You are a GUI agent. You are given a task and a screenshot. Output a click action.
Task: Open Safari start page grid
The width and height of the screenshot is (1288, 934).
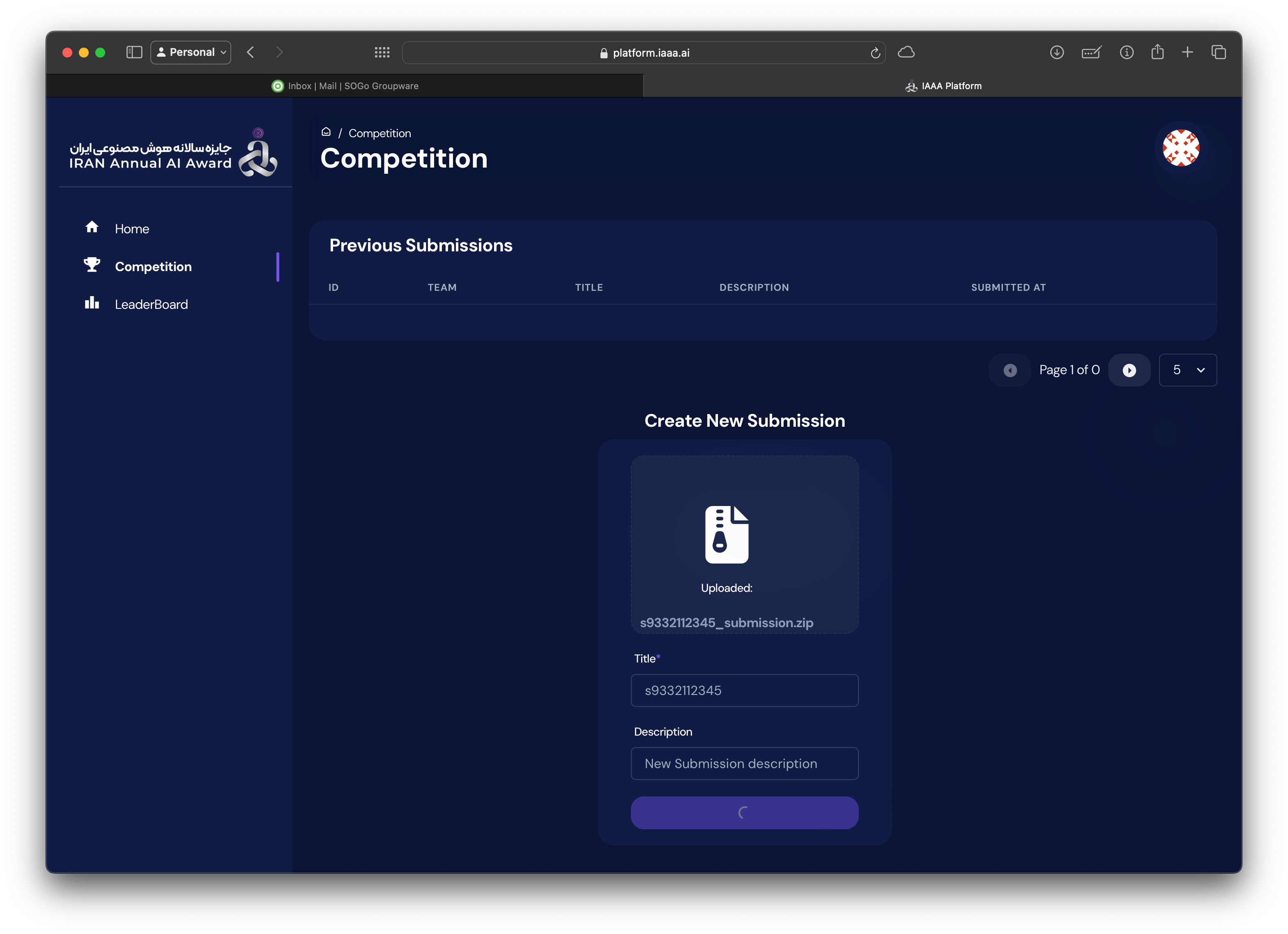(382, 52)
